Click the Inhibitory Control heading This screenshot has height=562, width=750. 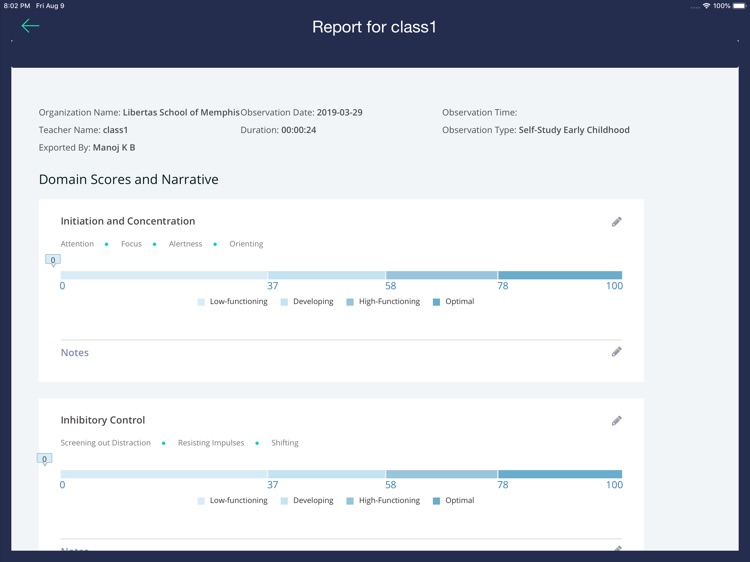click(102, 420)
